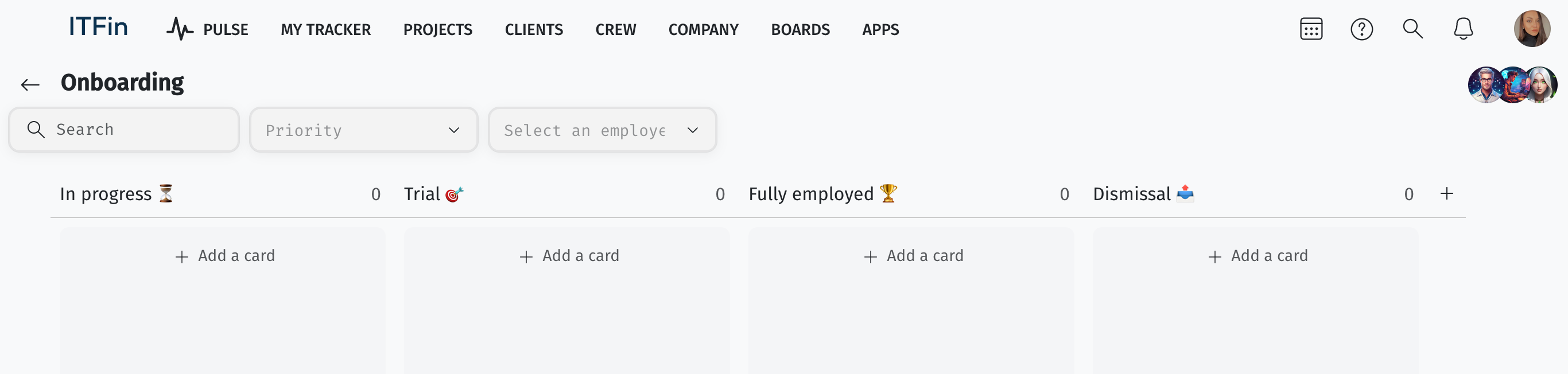This screenshot has height=374, width=1568.
Task: Add a card under Fully employed
Action: click(x=913, y=256)
